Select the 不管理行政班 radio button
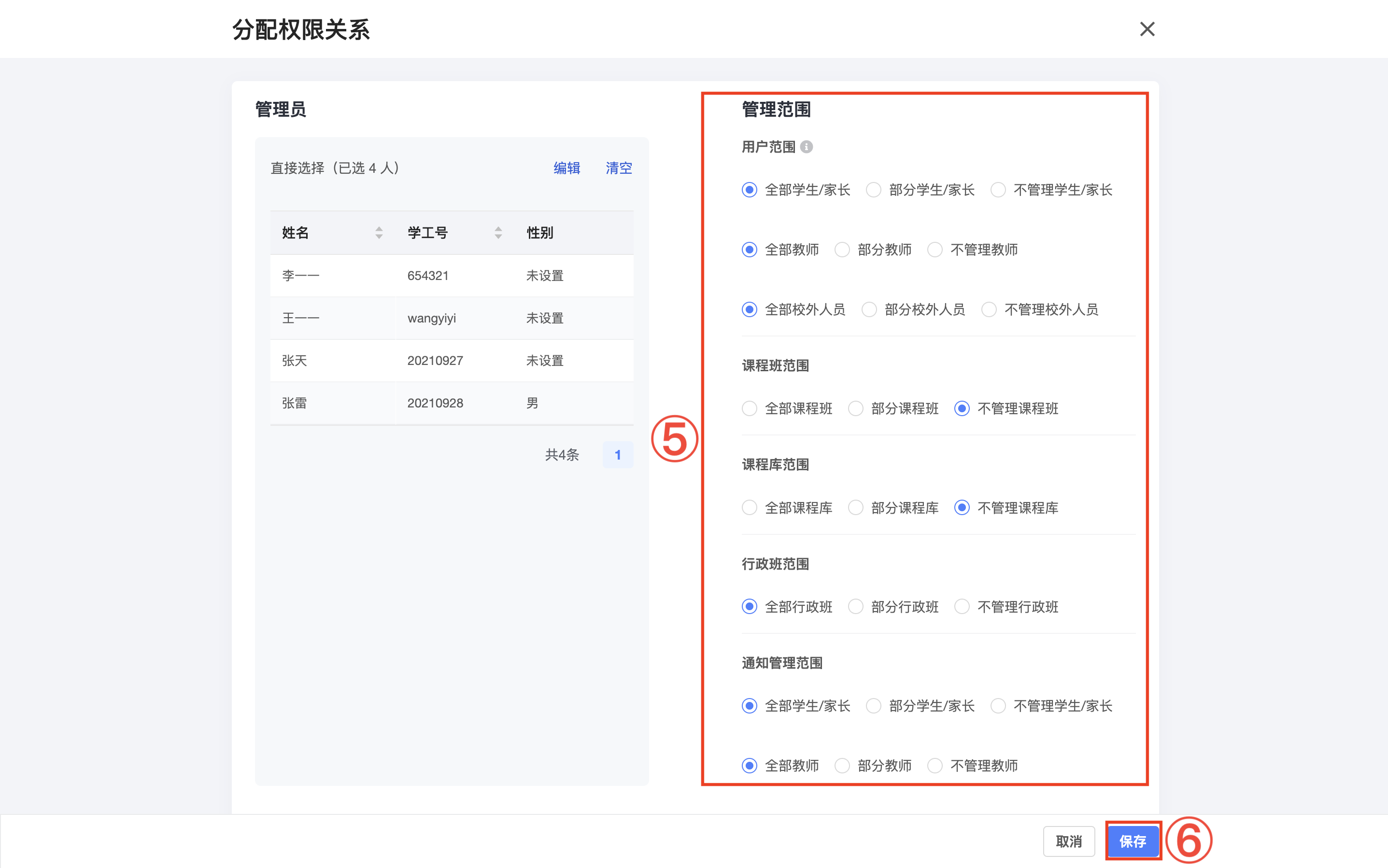 tap(962, 607)
